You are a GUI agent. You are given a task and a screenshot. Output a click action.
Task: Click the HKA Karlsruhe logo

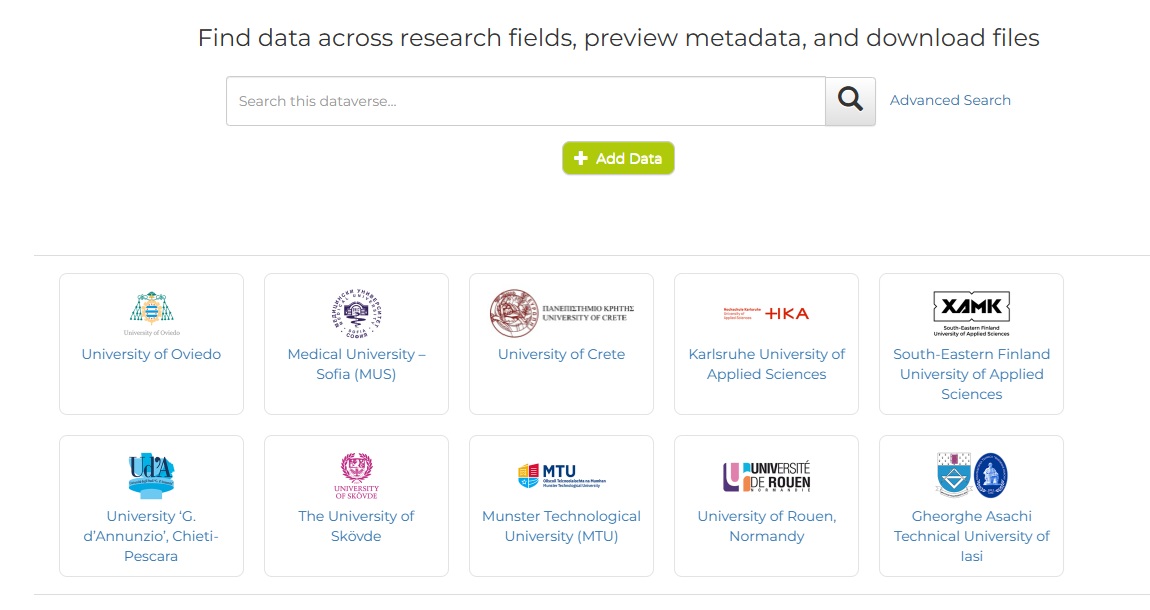(766, 313)
